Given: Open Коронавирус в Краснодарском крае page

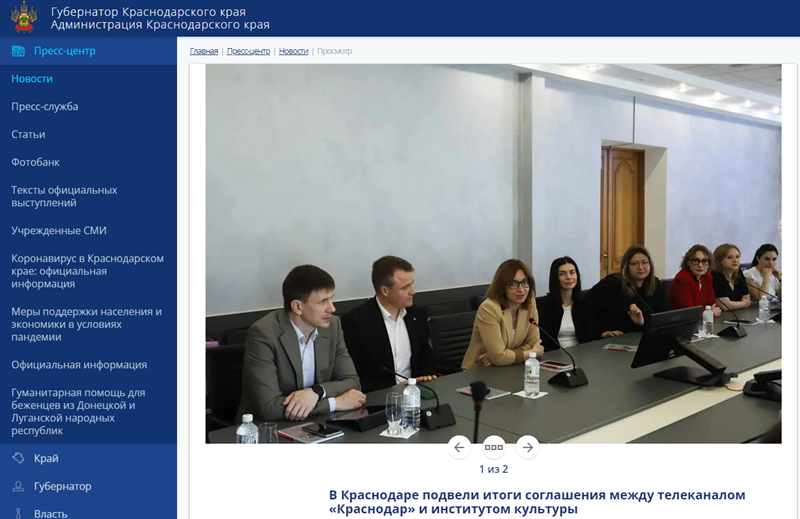Looking at the screenshot, I should 88,271.
